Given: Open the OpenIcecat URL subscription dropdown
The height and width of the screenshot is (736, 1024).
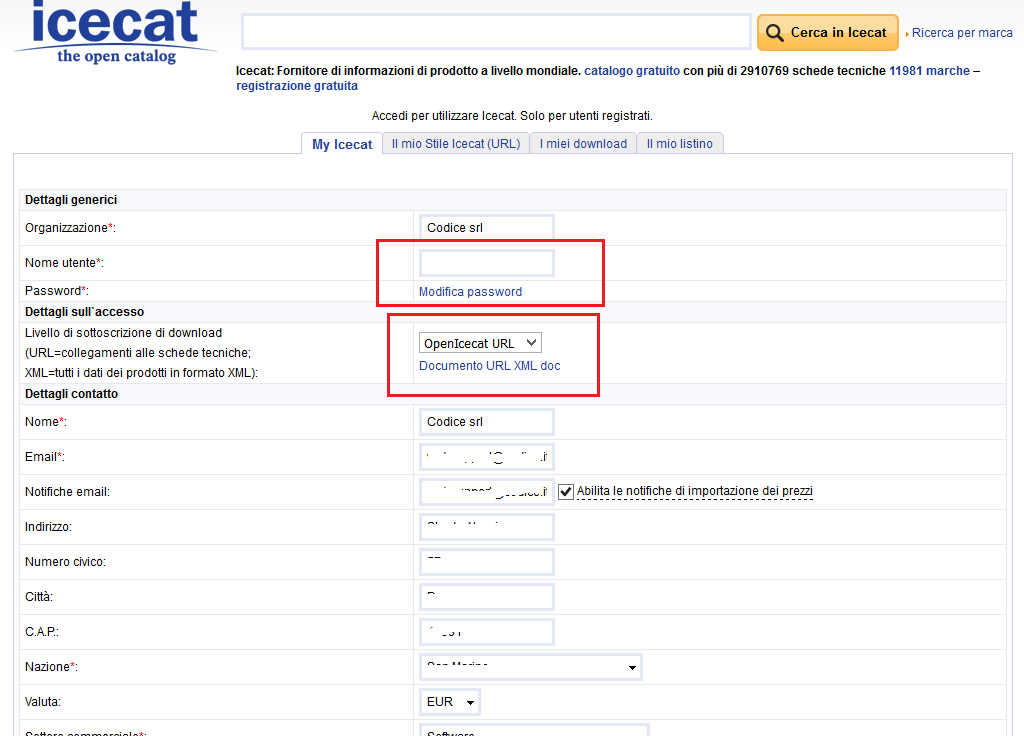Looking at the screenshot, I should (x=480, y=343).
